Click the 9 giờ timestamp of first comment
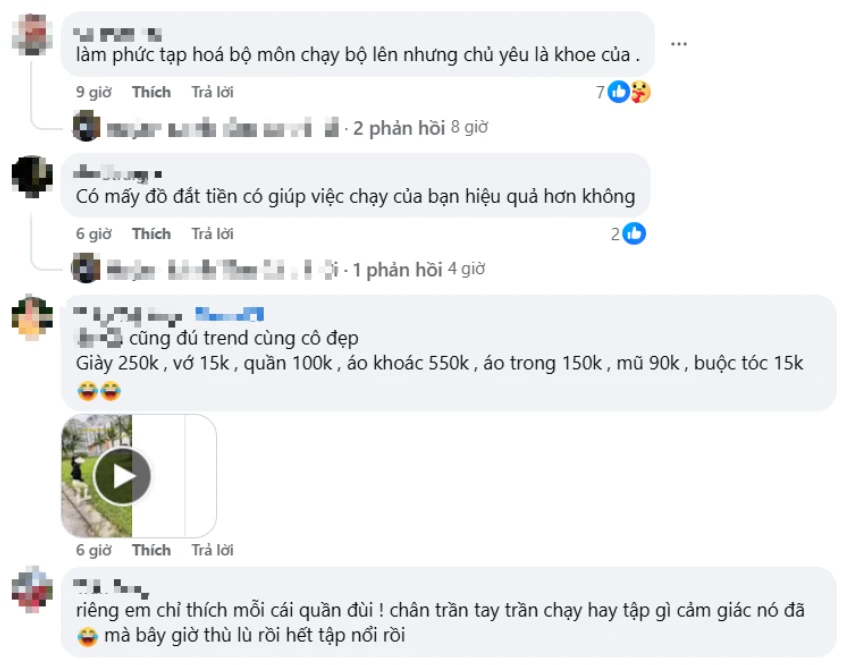This screenshot has width=851, height=665. [x=93, y=92]
